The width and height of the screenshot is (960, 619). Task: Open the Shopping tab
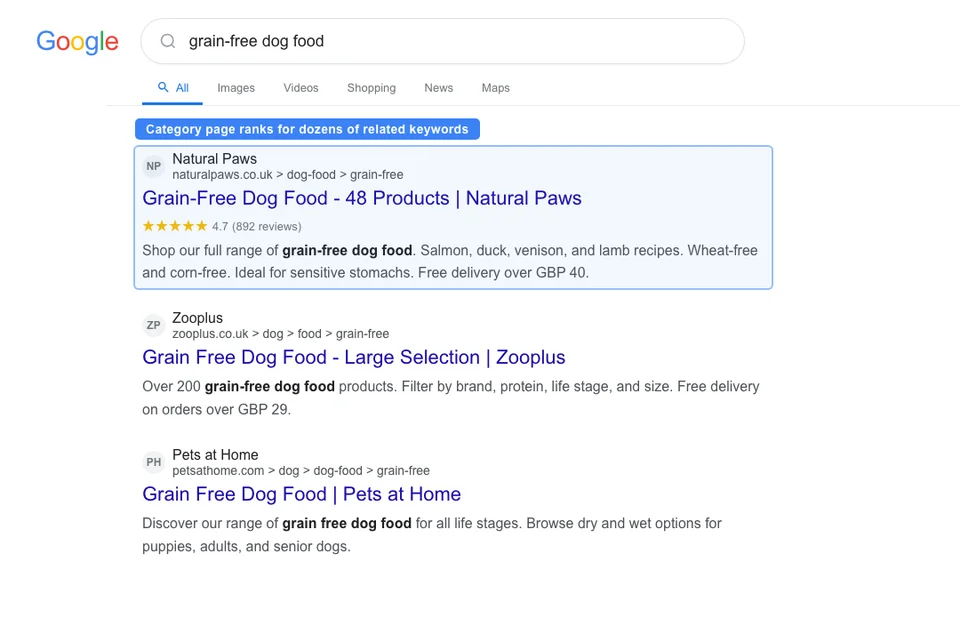(371, 88)
